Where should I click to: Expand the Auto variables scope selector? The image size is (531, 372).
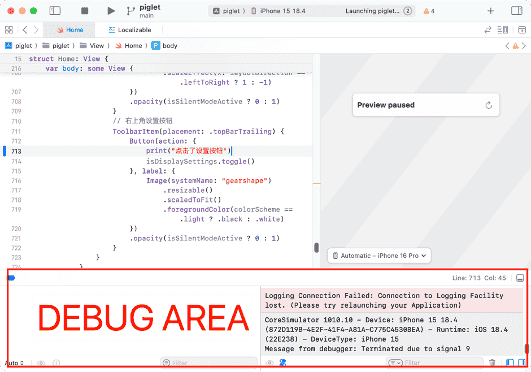point(14,363)
